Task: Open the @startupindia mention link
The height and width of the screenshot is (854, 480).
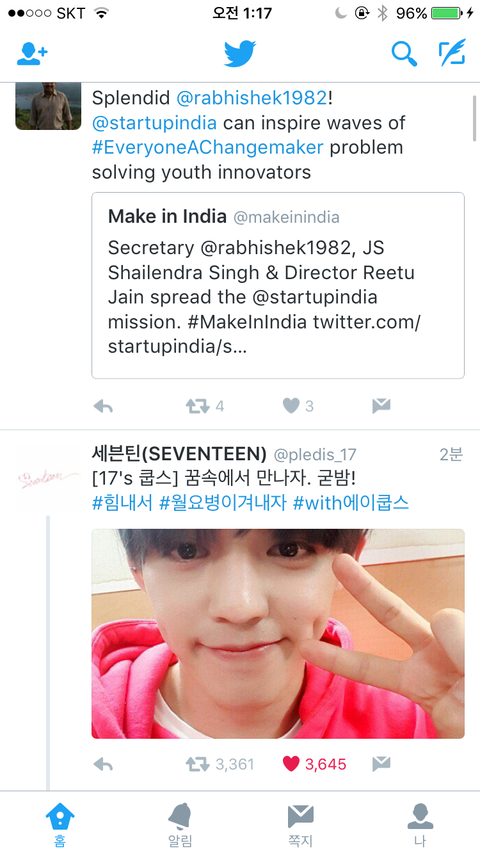Action: tap(154, 123)
